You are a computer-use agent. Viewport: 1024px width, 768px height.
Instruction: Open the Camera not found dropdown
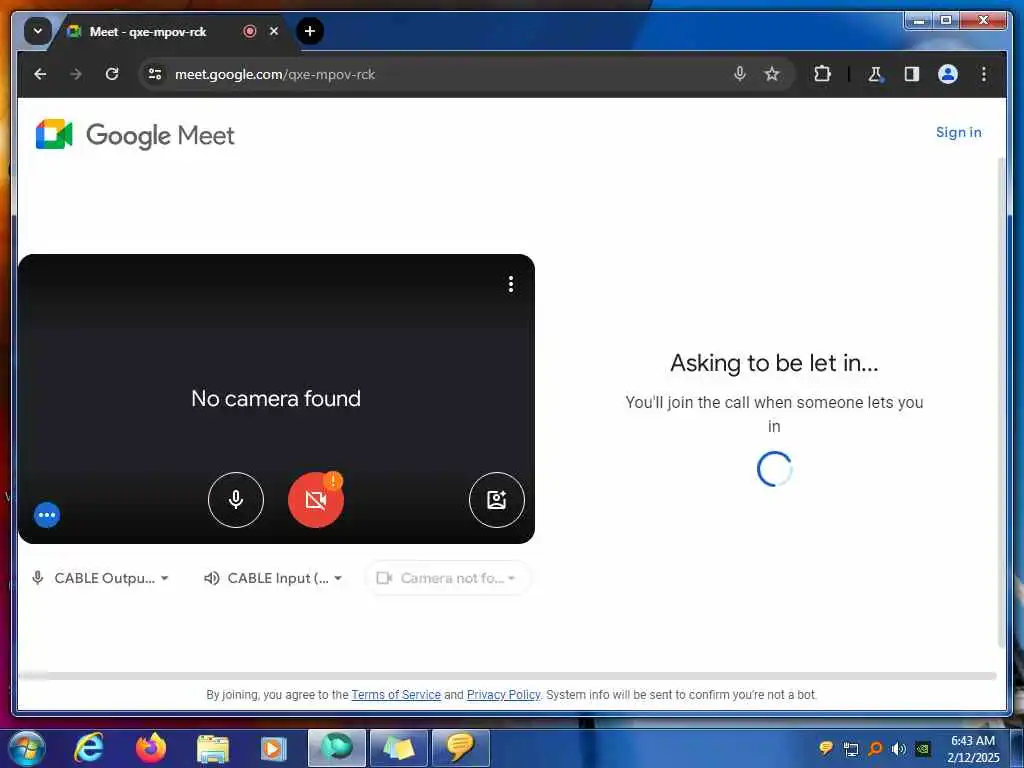[447, 578]
